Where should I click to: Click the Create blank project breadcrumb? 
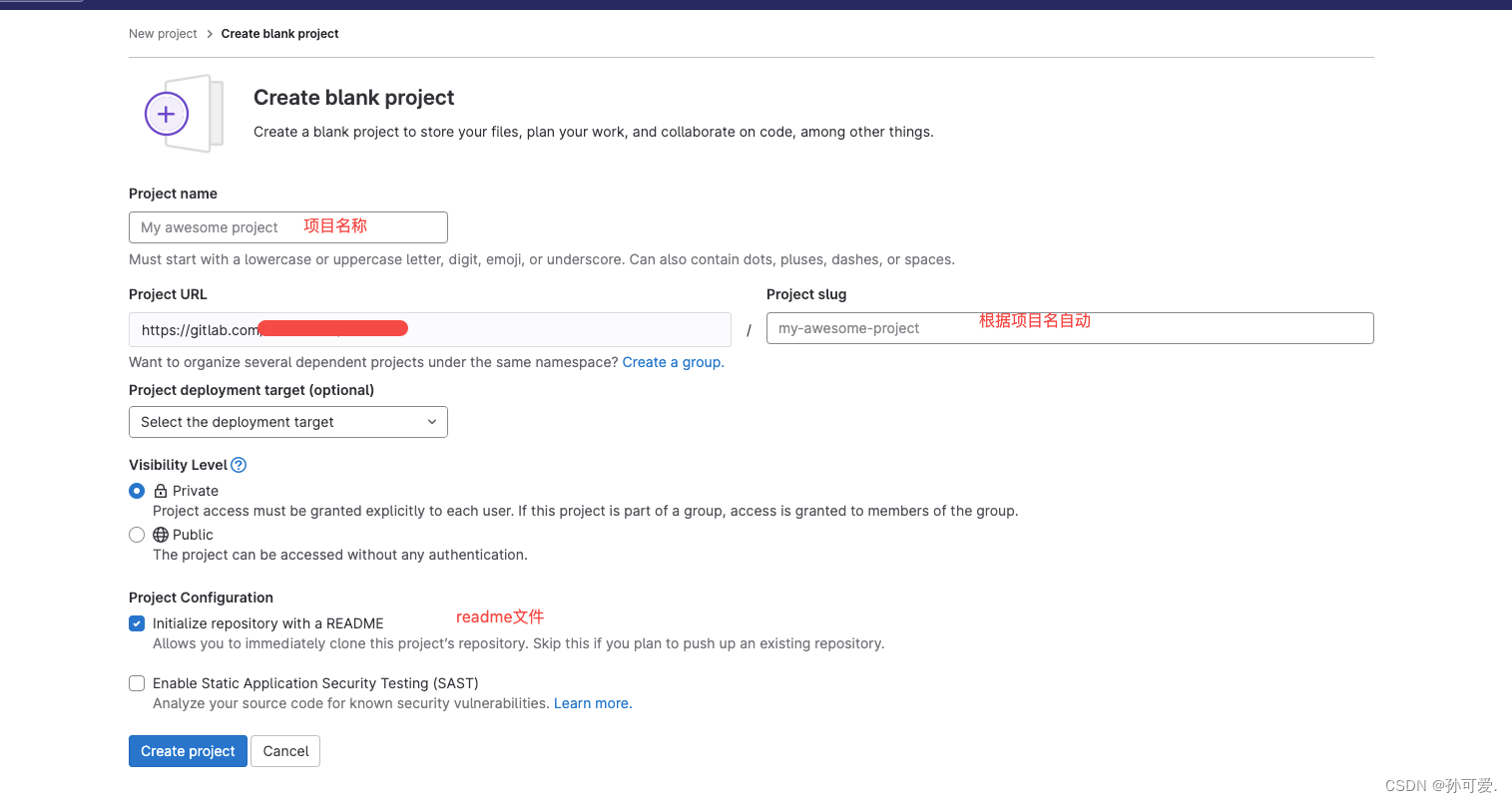click(279, 33)
